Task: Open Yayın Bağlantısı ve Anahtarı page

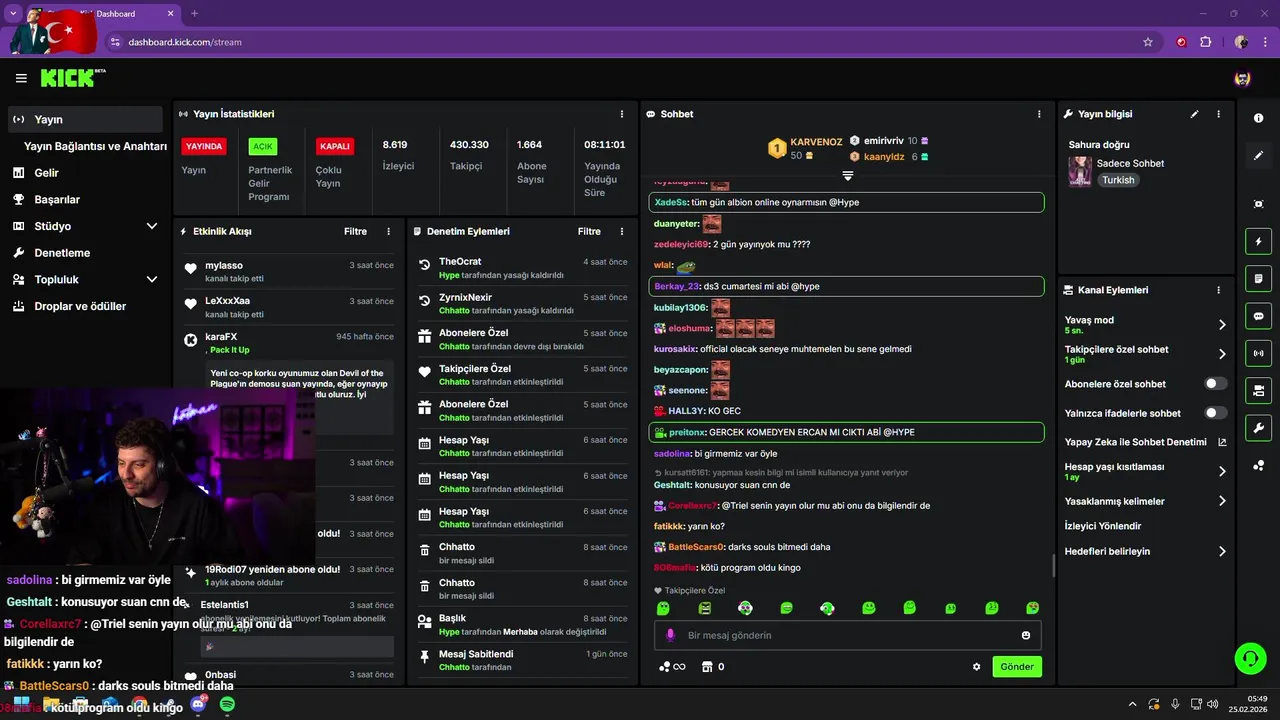Action: coord(95,146)
